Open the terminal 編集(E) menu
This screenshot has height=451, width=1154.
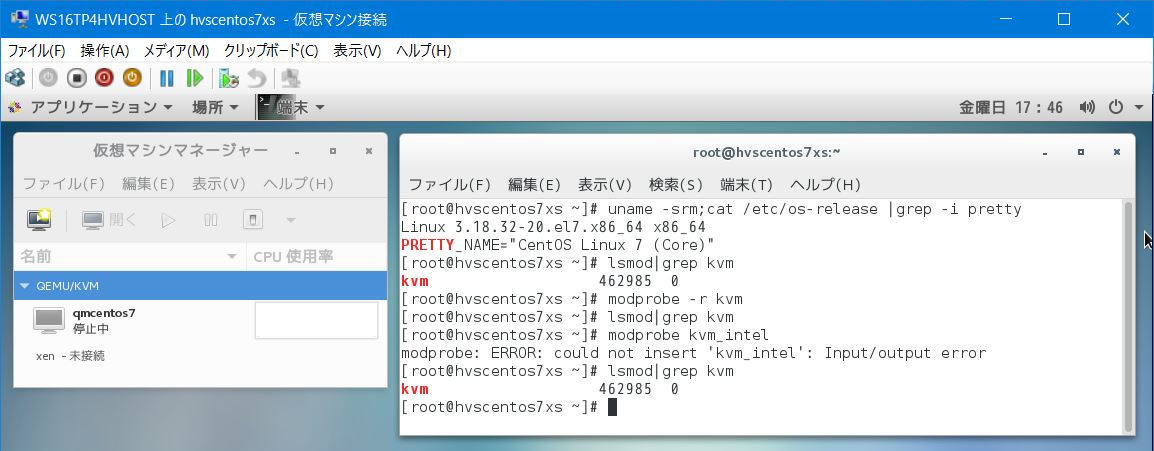pyautogui.click(x=534, y=184)
